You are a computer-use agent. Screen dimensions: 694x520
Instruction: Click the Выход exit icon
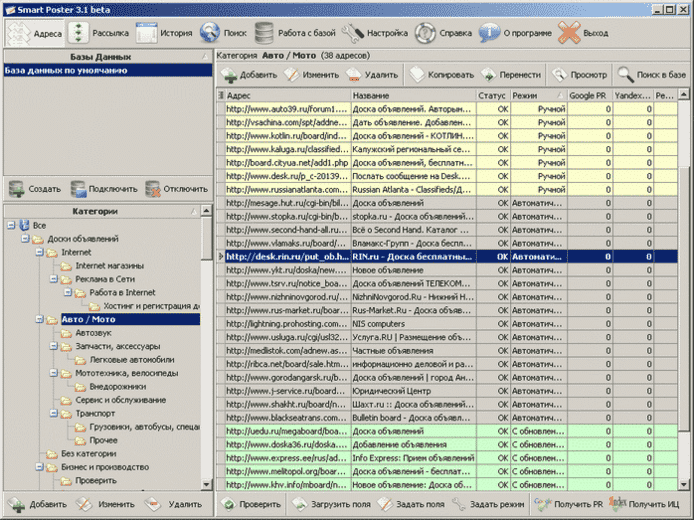pos(569,33)
